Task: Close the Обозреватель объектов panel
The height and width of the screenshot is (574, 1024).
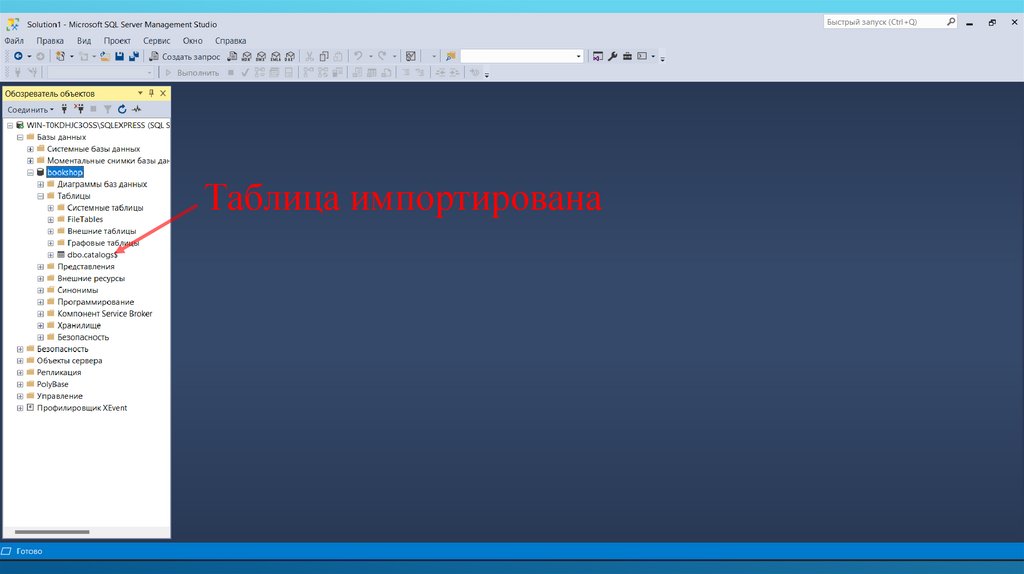Action: click(x=163, y=93)
